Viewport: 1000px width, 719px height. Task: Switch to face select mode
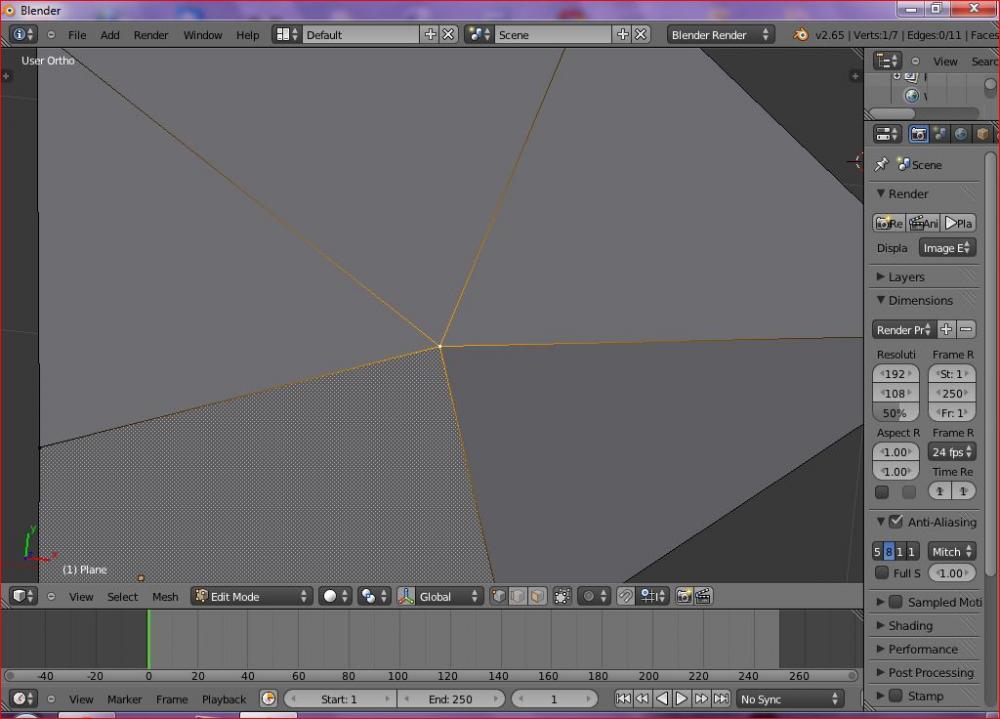click(537, 596)
